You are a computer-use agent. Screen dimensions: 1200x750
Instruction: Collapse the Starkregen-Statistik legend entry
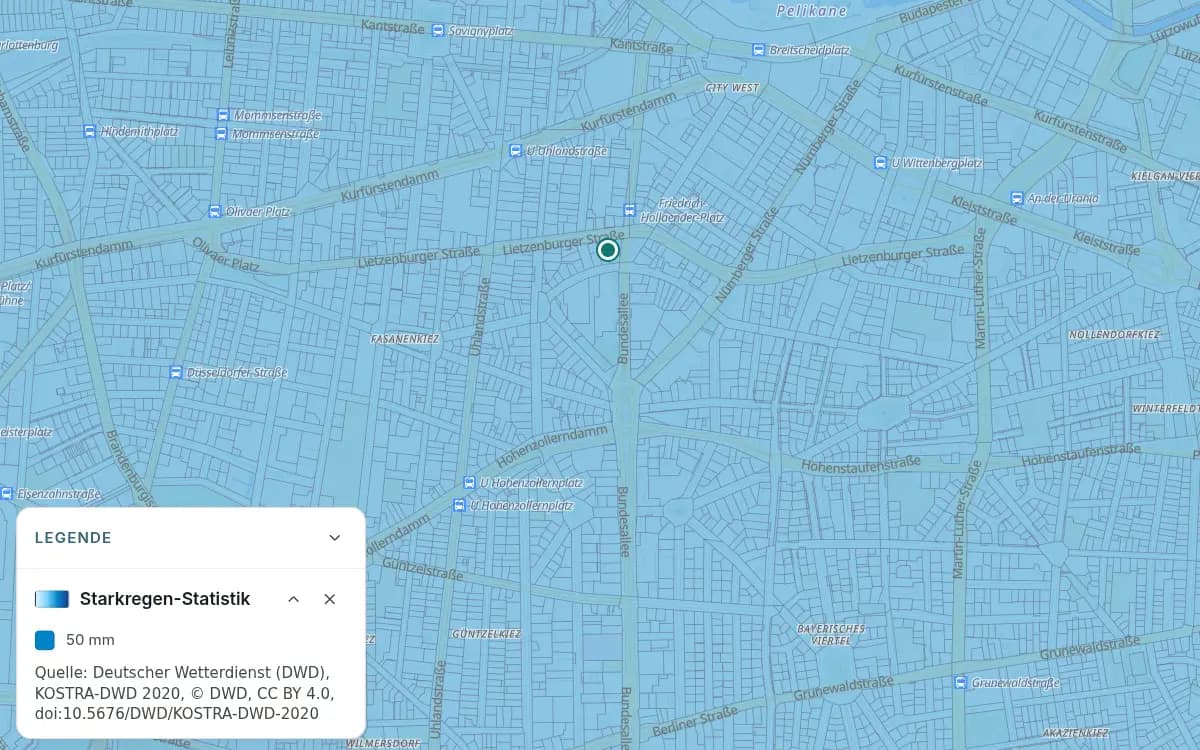coord(293,599)
